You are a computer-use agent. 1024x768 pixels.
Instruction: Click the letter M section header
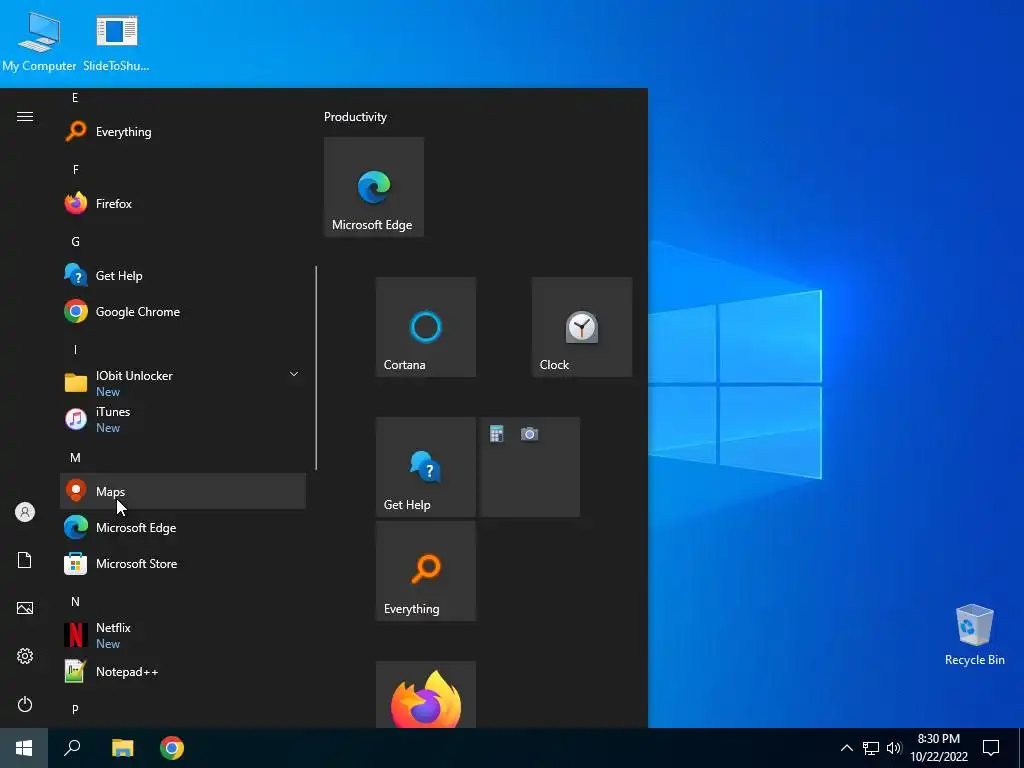point(75,458)
